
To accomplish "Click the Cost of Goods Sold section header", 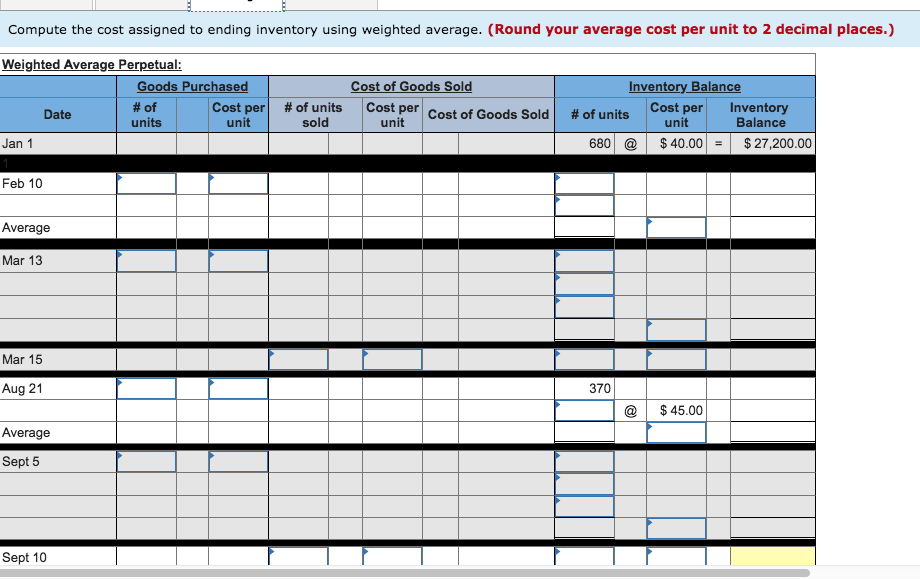I will coord(411,87).
